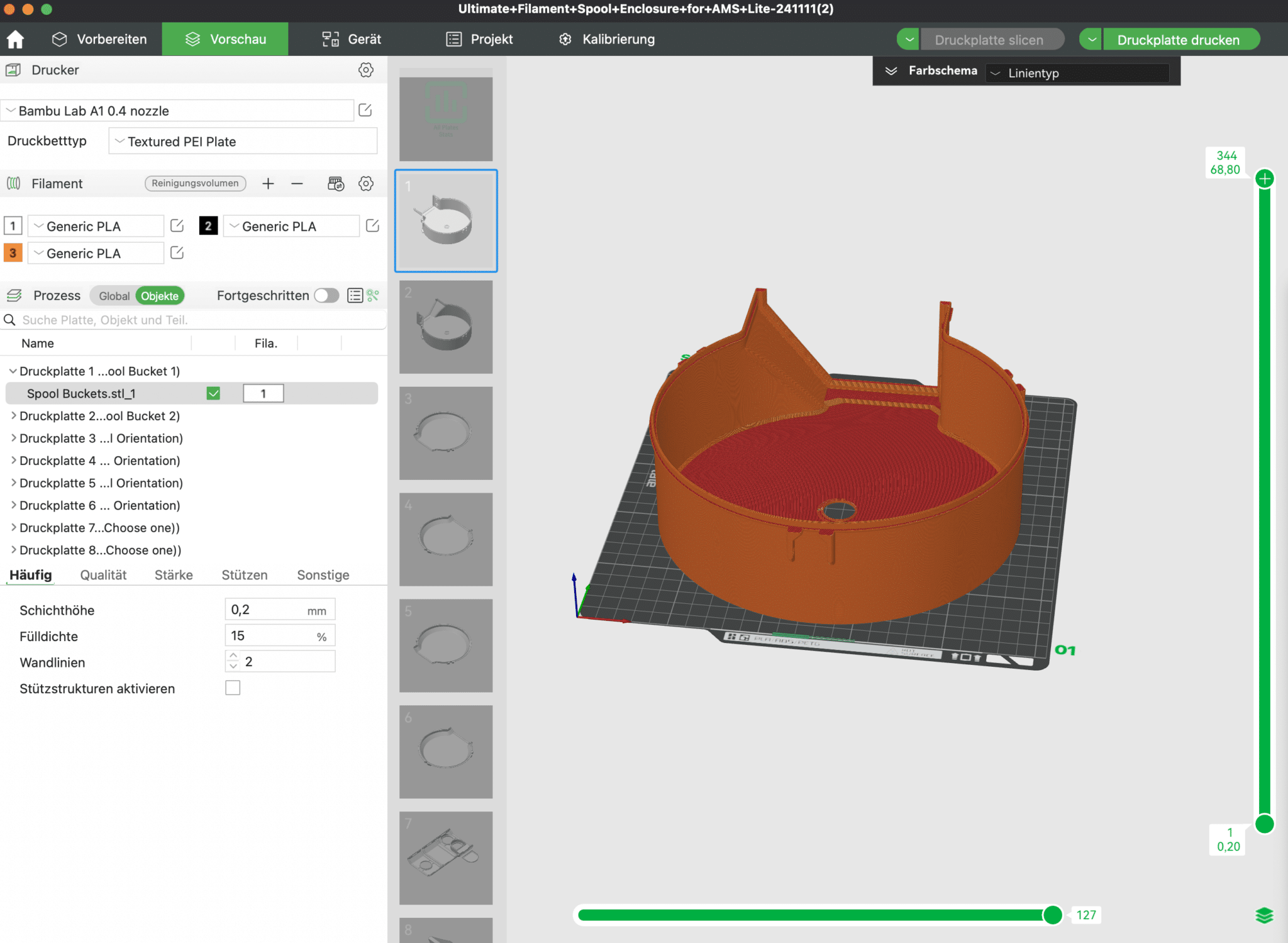Open the Farbschema Linientyp dropdown

[x=1077, y=73]
